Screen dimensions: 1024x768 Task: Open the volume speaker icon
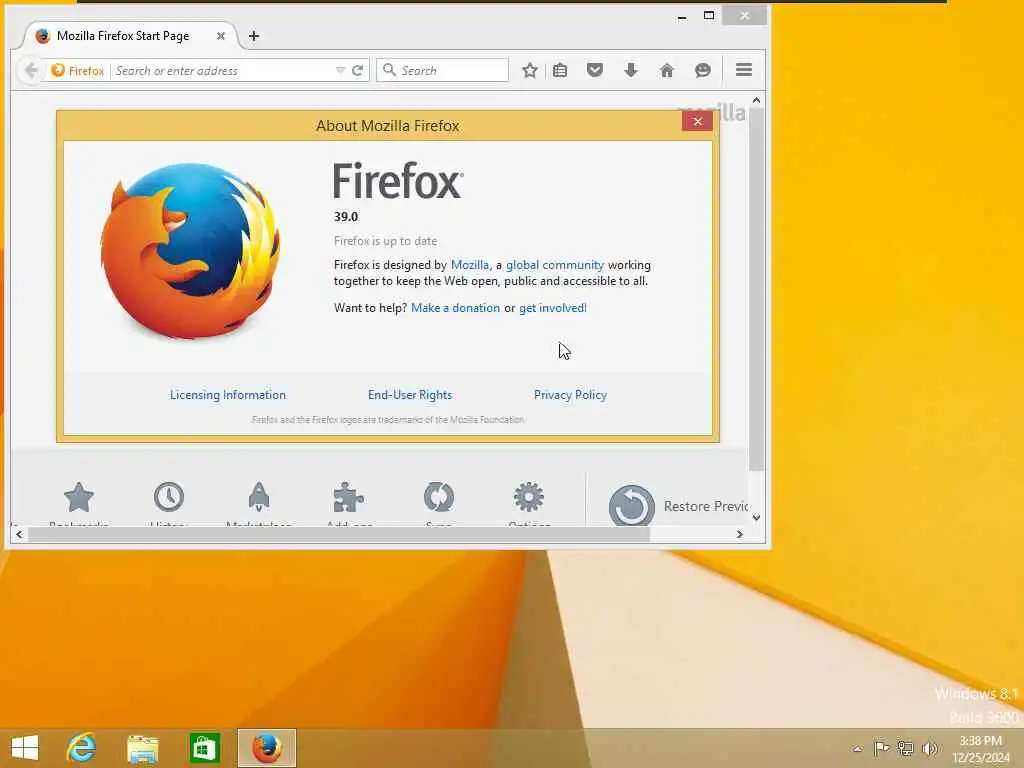929,748
